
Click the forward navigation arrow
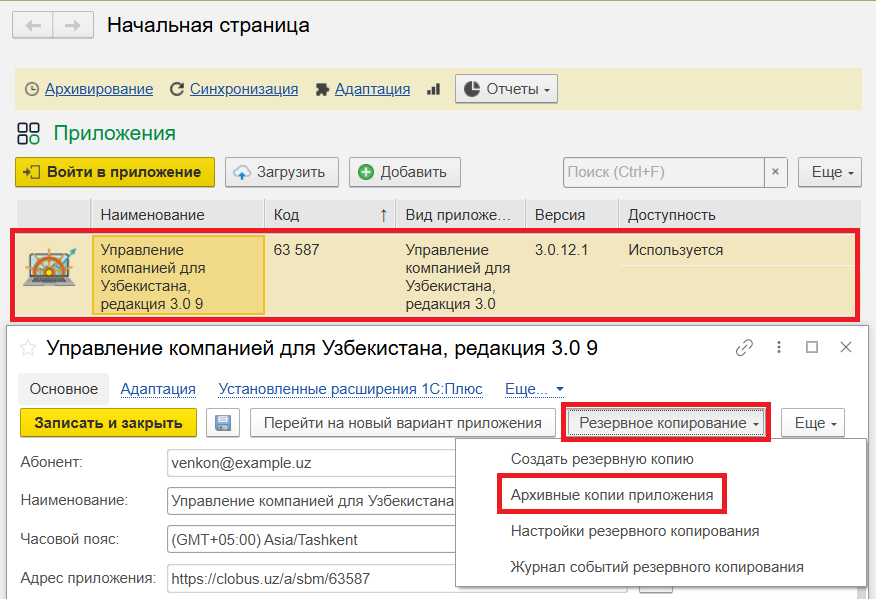[x=72, y=26]
